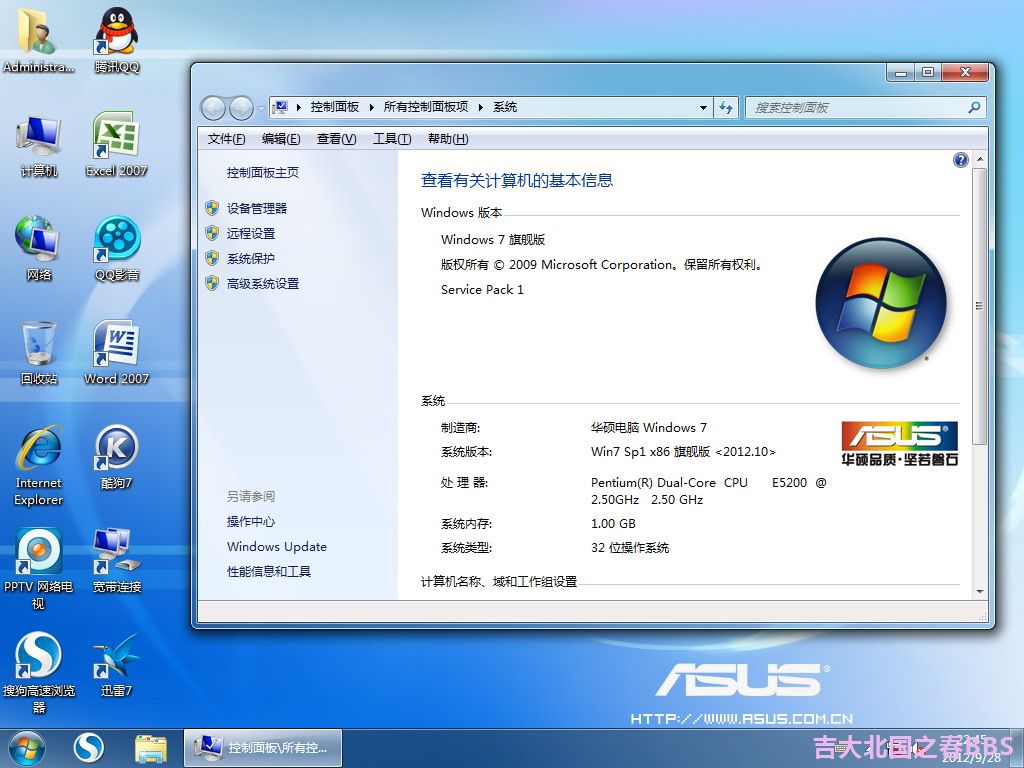Open Windows Update link in sidebar
The width and height of the screenshot is (1024, 768).
pos(277,547)
